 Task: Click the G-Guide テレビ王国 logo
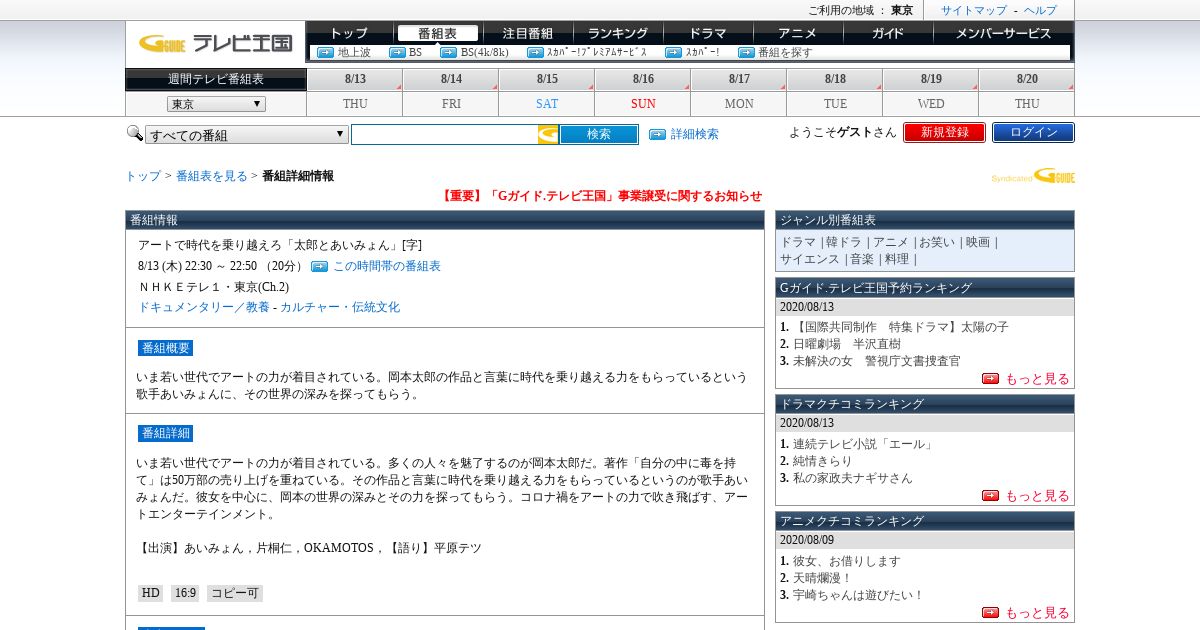pyautogui.click(x=215, y=43)
